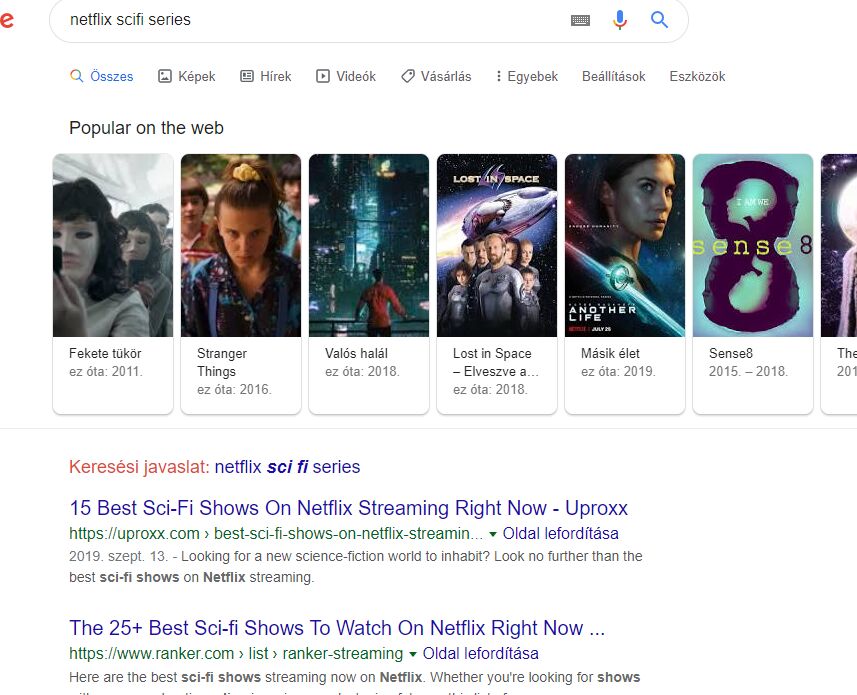
Task: Click the Videók play icon
Action: 322,76
